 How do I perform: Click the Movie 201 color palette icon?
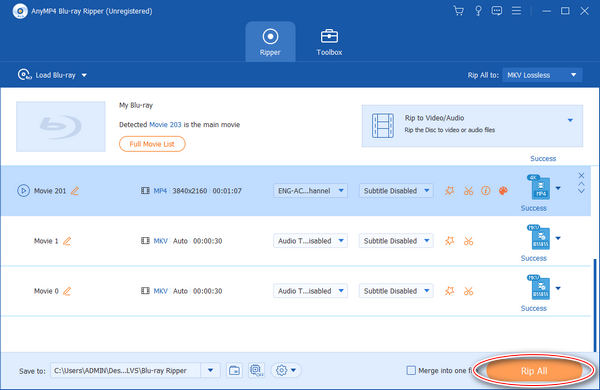503,191
